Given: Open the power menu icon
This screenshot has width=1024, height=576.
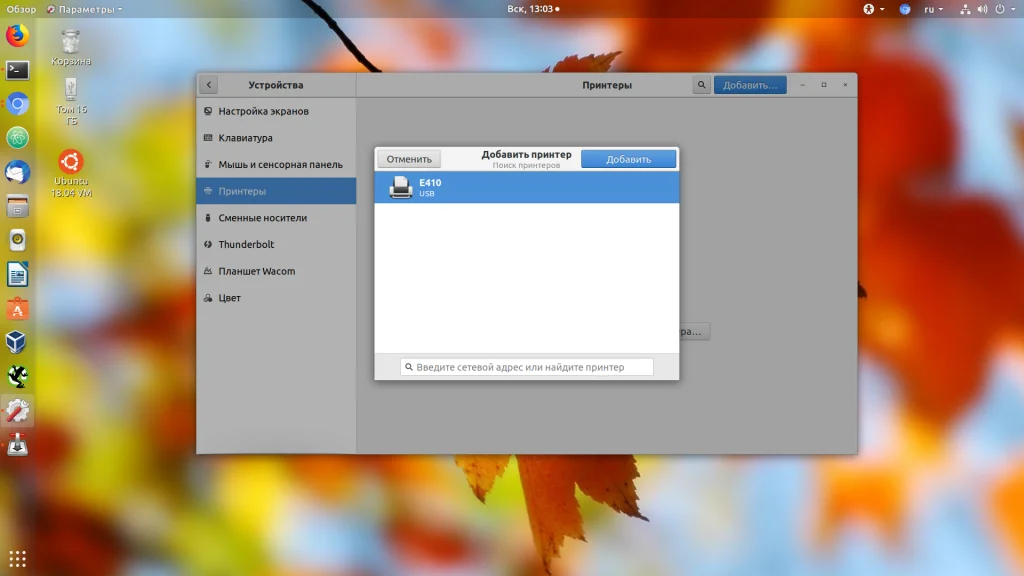Looking at the screenshot, I should 1000,9.
